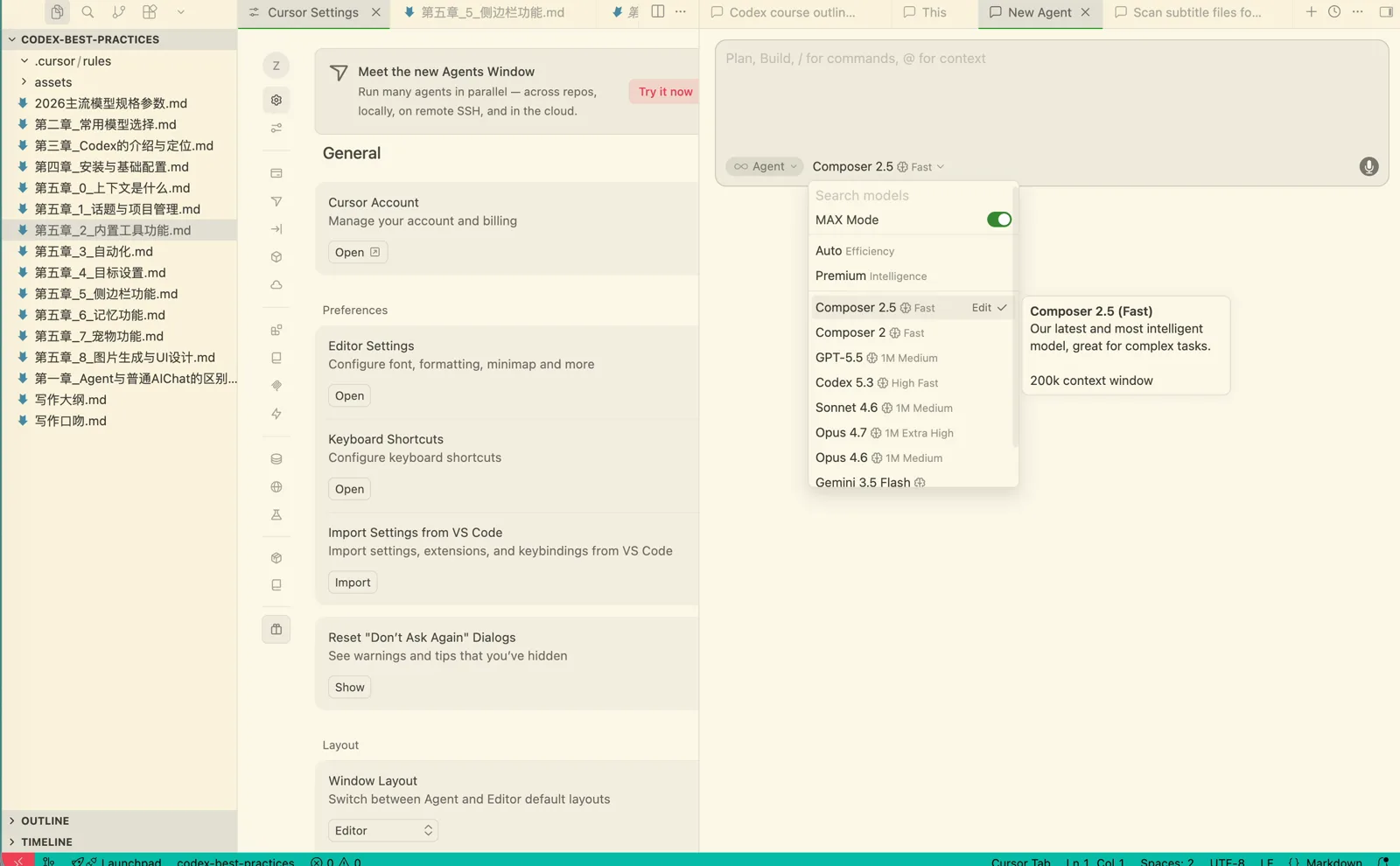Open the Extensions view icon
The height and width of the screenshot is (866, 1400).
pos(150,12)
